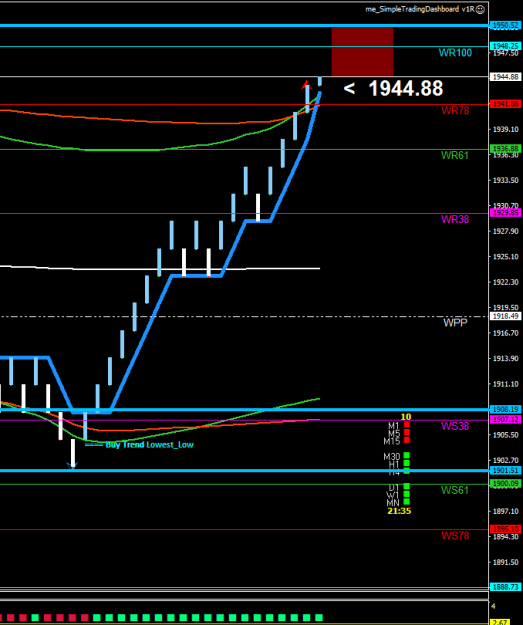Click the smiley face icon beside dashboard name
The width and height of the screenshot is (523, 625).
point(481,9)
